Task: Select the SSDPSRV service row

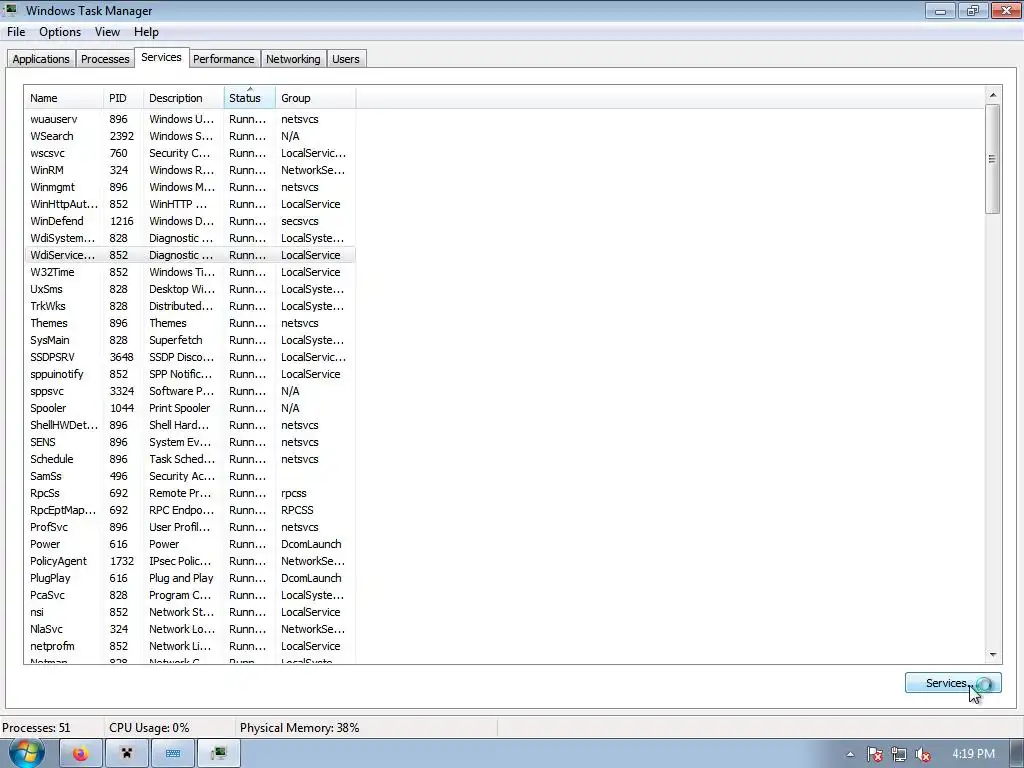Action: tap(190, 357)
